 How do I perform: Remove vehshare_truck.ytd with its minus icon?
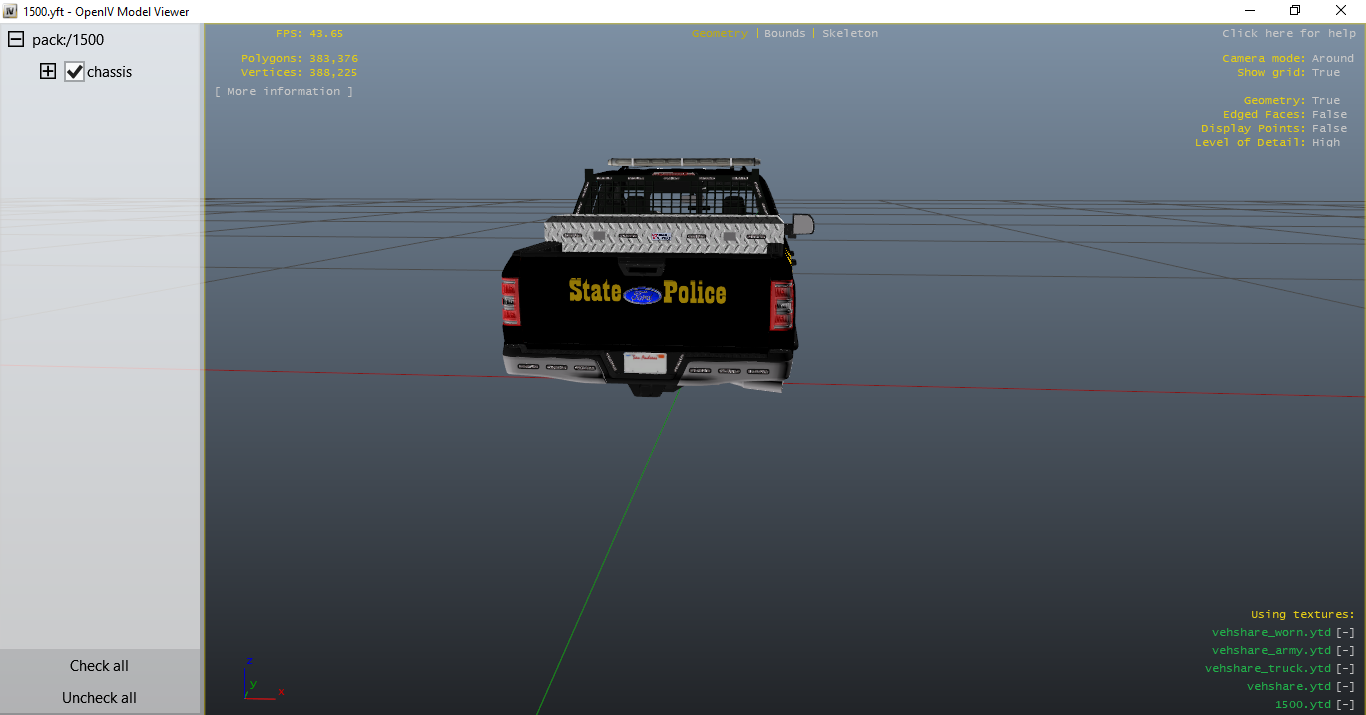pos(1346,669)
